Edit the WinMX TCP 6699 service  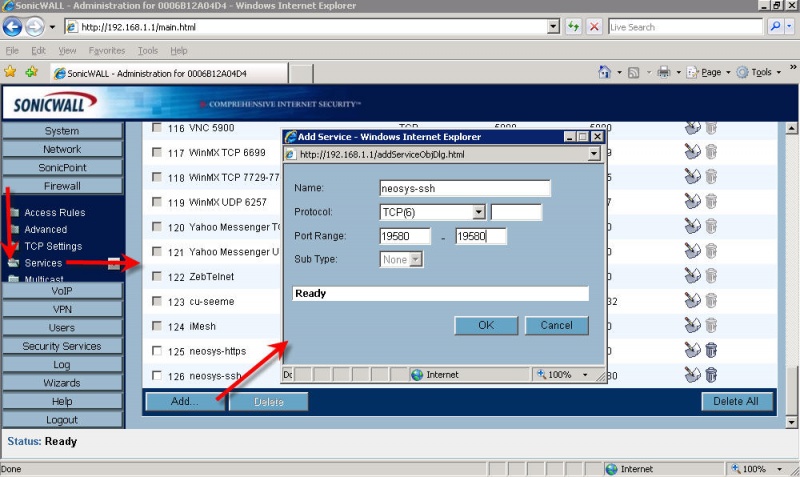[x=692, y=152]
